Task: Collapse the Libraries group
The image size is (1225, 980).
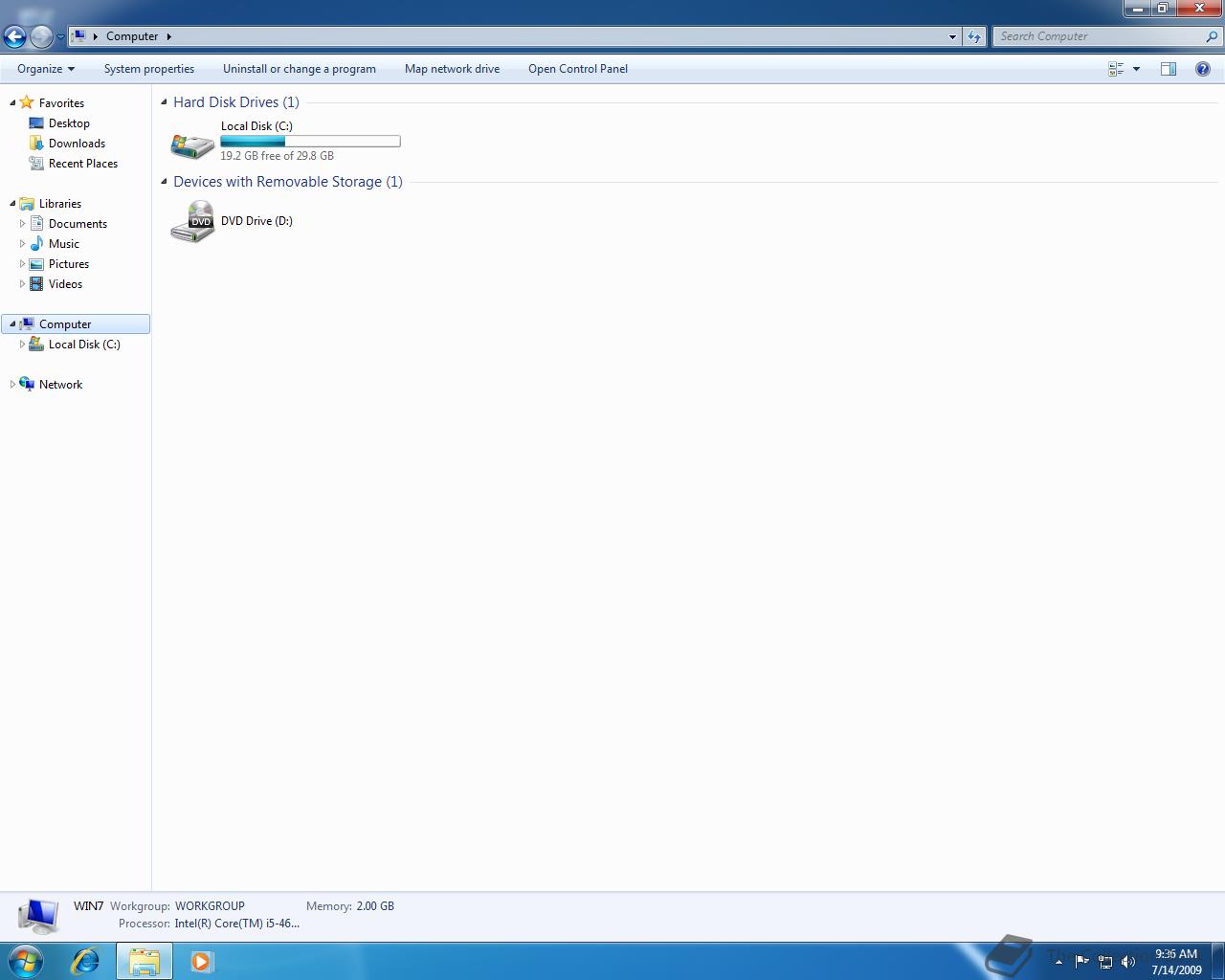Action: (x=12, y=203)
